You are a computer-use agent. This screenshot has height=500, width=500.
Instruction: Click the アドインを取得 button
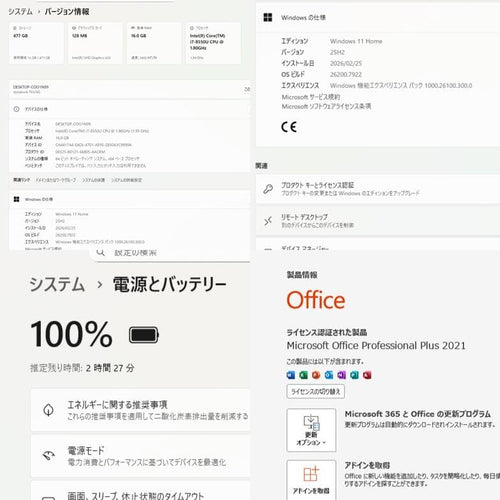pyautogui.click(x=311, y=480)
